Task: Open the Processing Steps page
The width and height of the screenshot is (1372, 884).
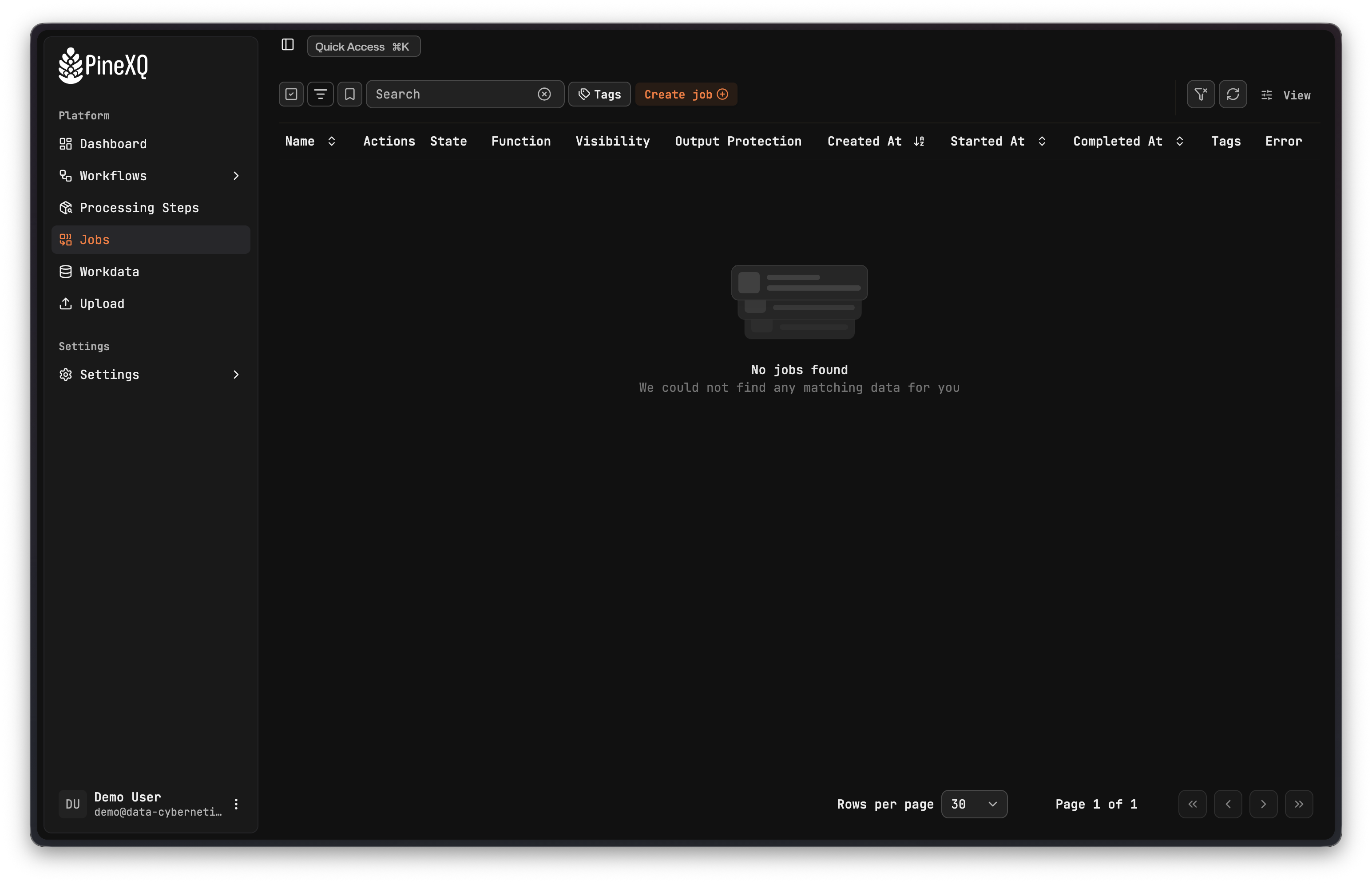Action: point(139,208)
